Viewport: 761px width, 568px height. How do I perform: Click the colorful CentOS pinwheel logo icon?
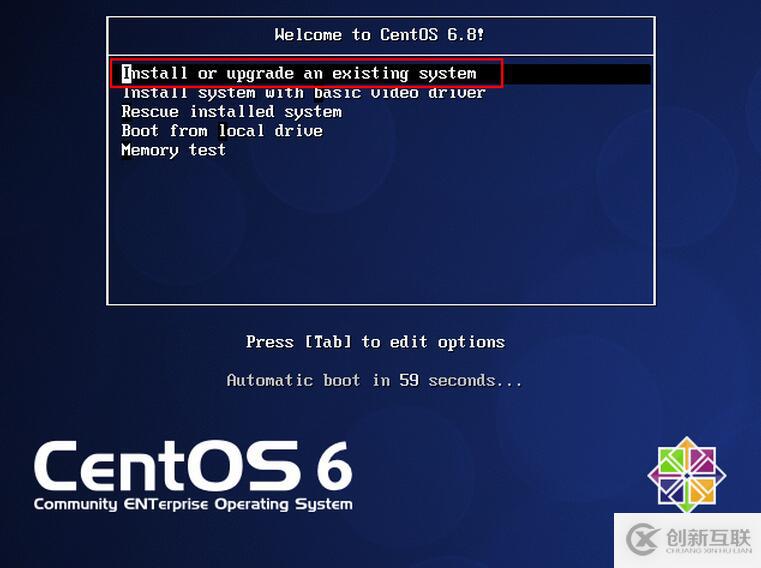click(x=687, y=475)
